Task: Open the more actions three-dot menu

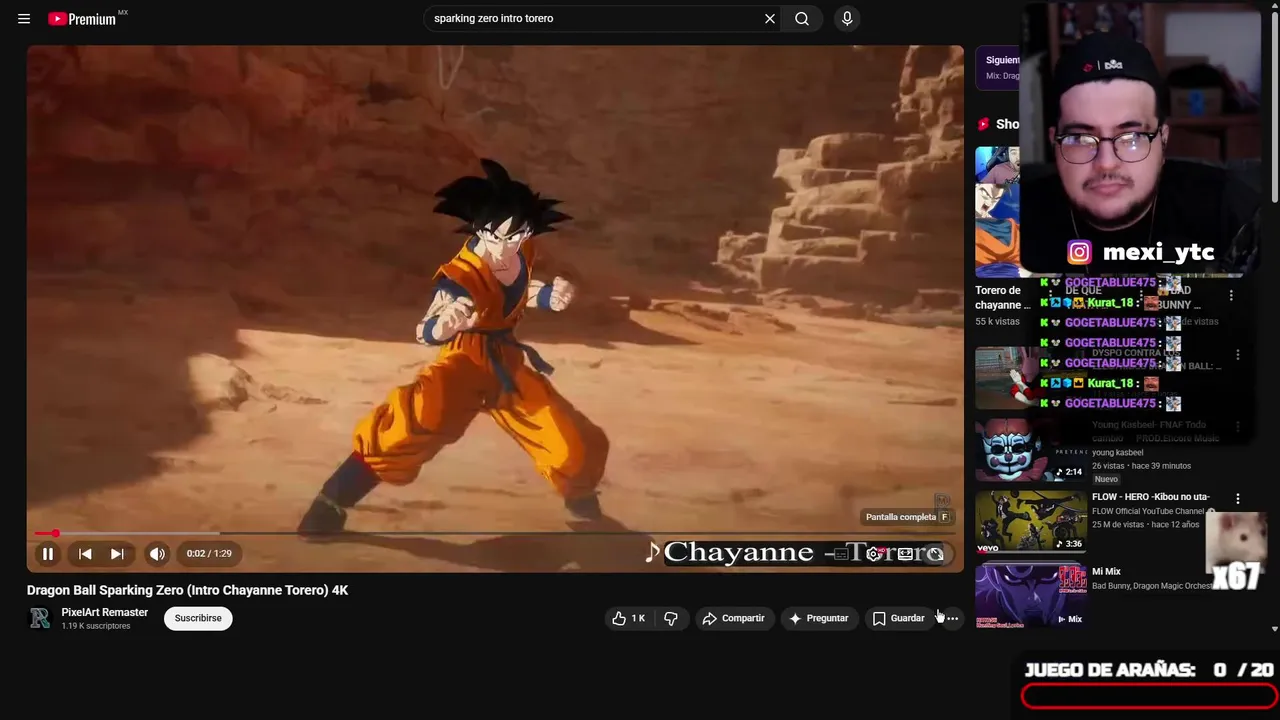Action: point(952,619)
